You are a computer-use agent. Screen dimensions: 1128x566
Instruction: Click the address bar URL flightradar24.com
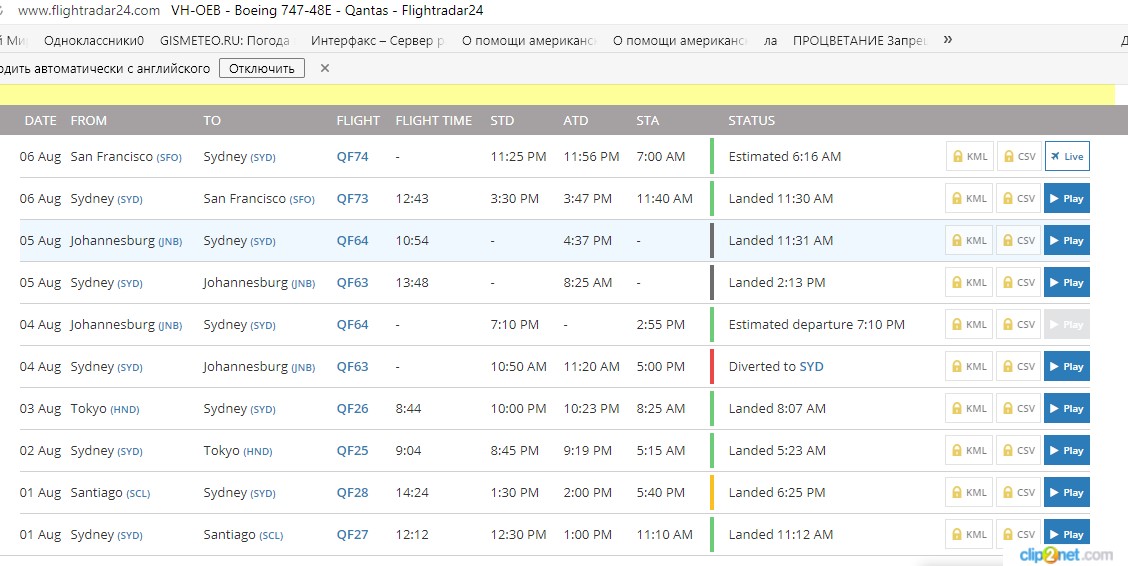[88, 11]
